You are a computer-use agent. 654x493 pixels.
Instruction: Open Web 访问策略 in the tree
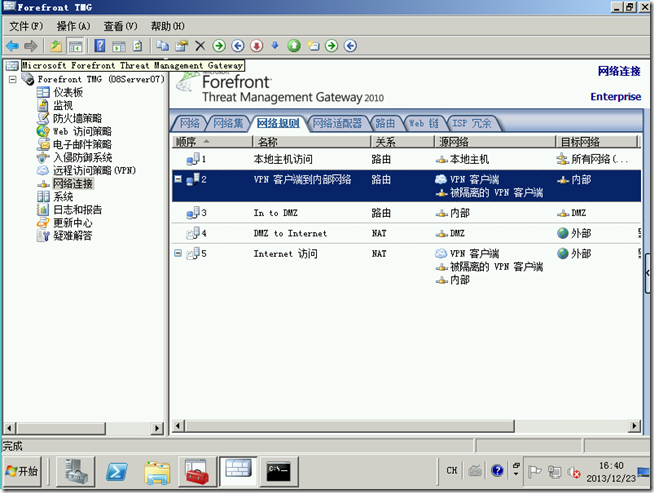coord(82,131)
